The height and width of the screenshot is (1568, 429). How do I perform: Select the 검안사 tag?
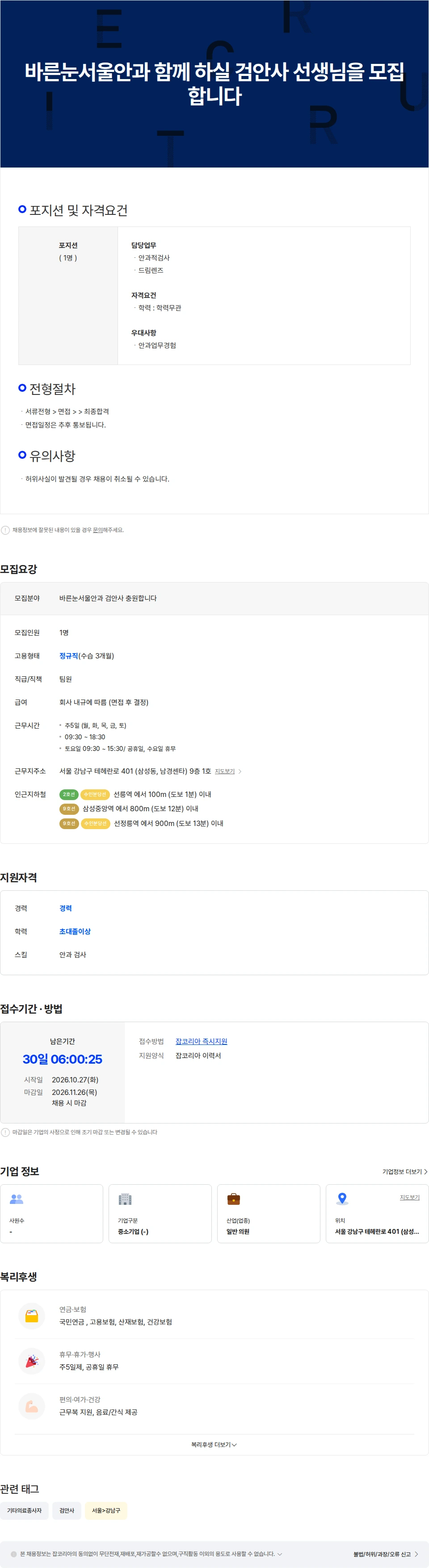pos(67,1510)
